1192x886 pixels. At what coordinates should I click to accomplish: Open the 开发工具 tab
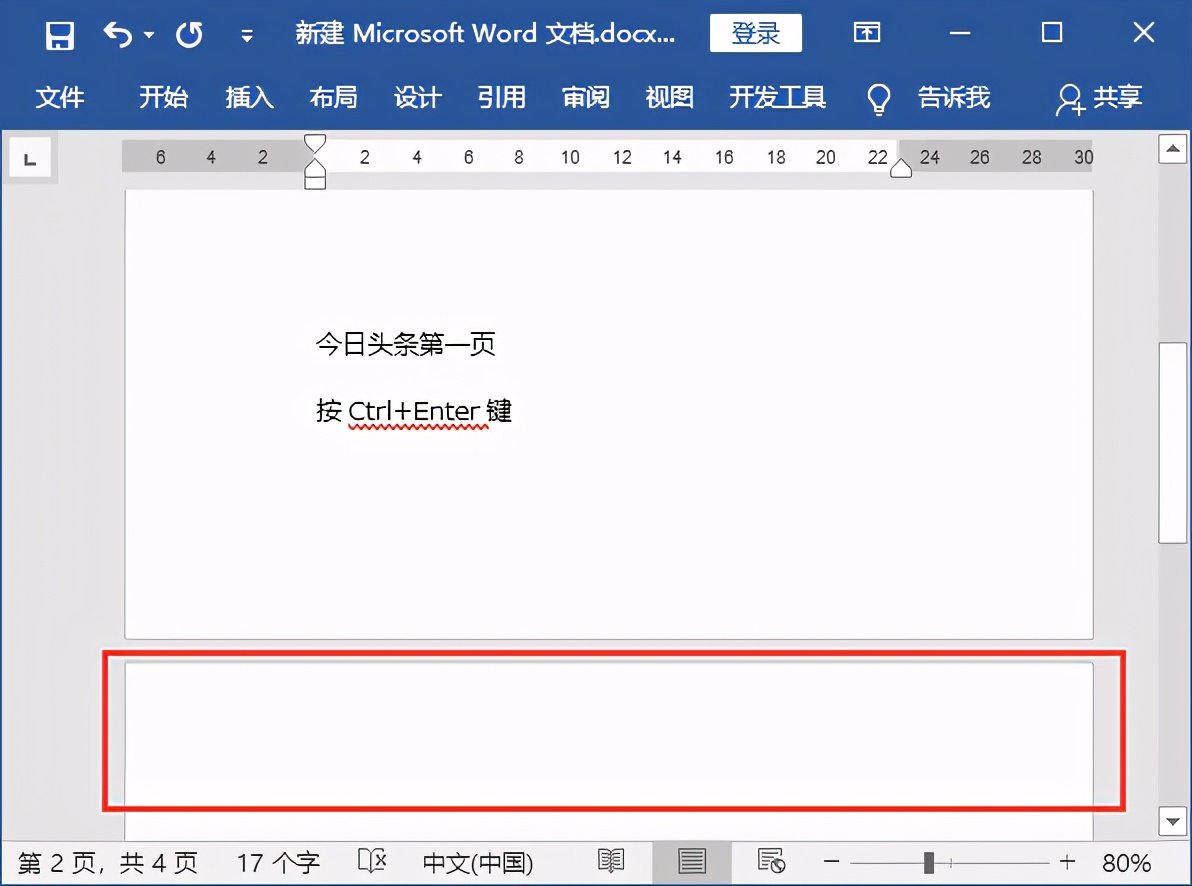pos(778,97)
